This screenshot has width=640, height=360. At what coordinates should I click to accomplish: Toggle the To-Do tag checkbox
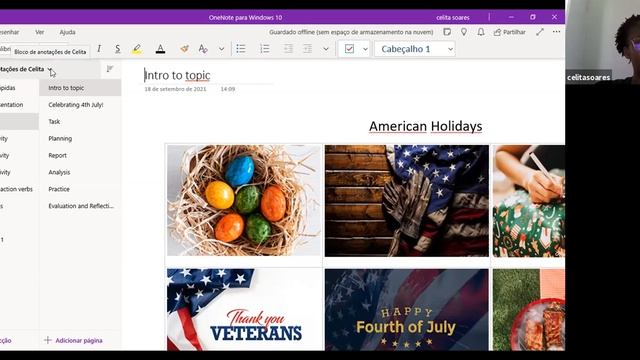pyautogui.click(x=349, y=49)
